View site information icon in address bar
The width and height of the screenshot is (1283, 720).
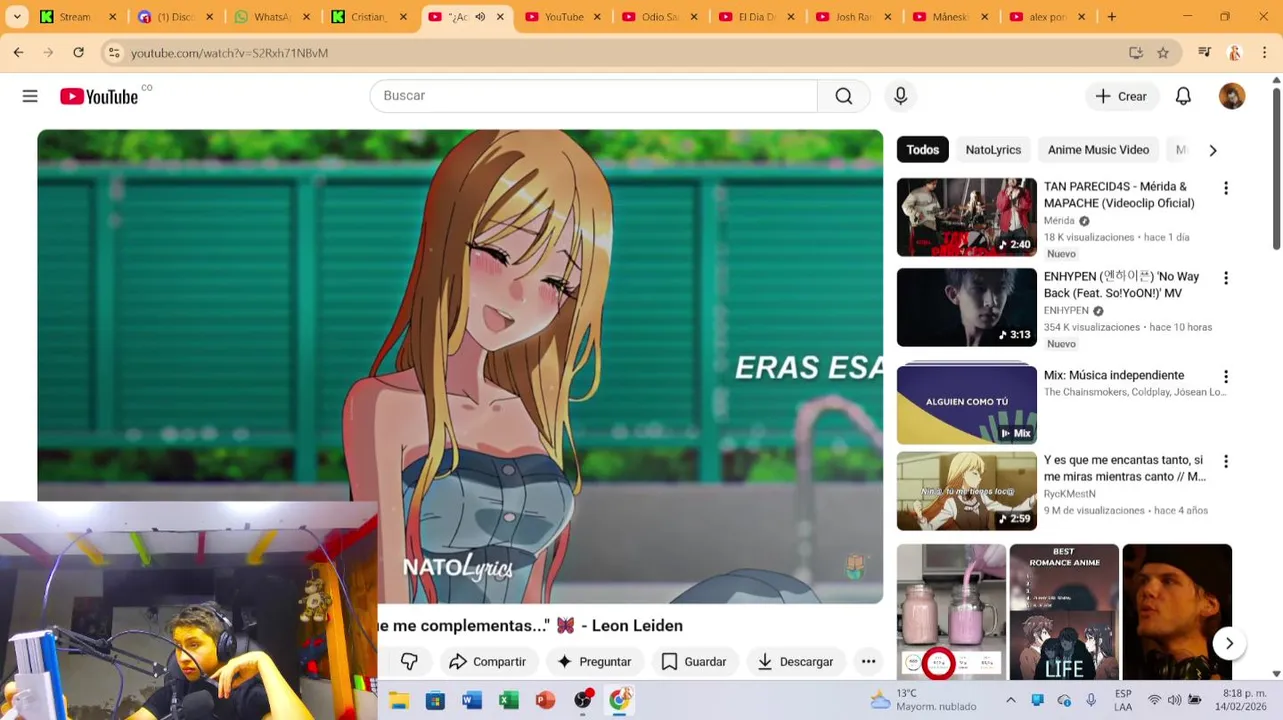(x=115, y=52)
